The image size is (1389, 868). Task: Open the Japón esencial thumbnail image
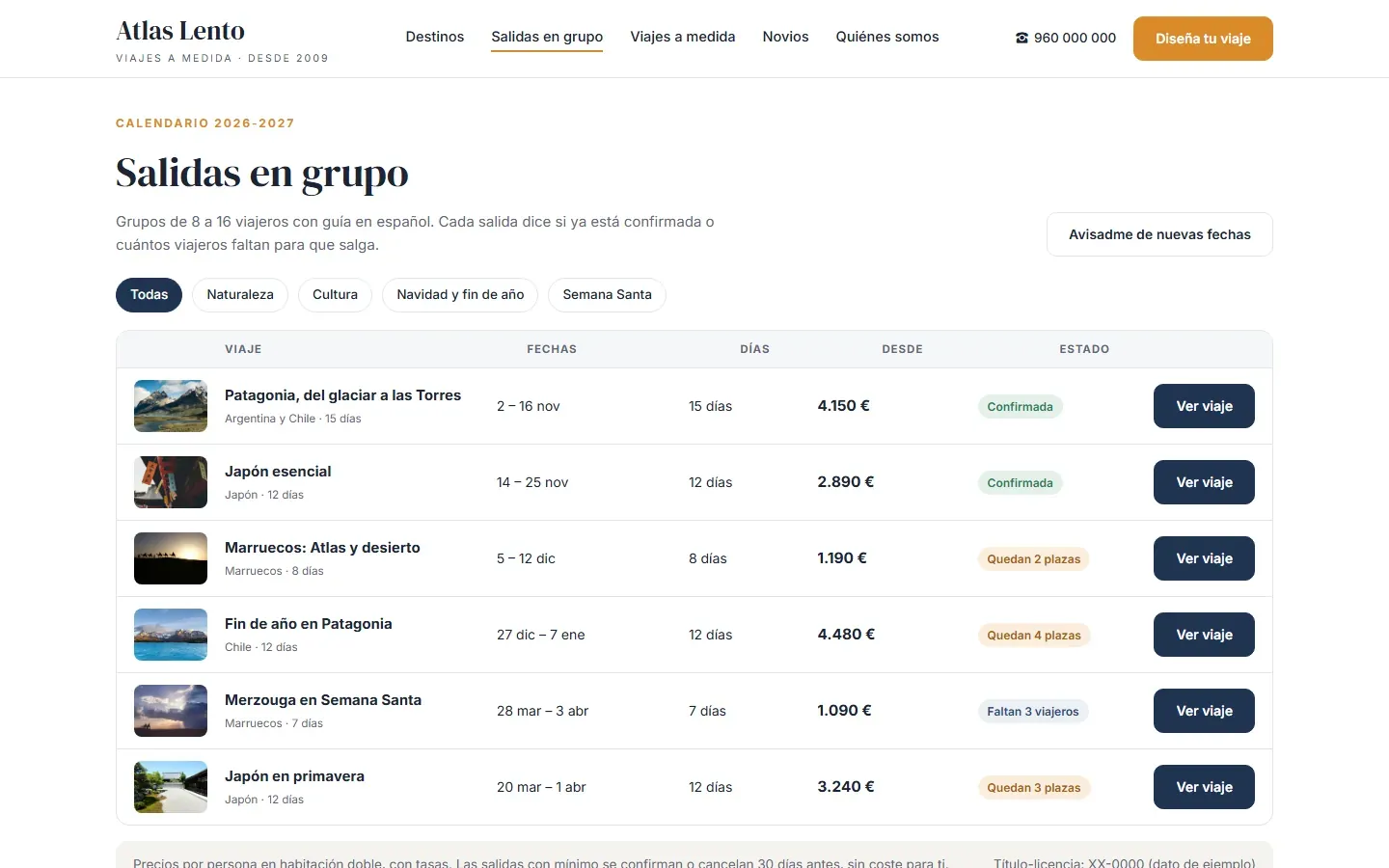171,482
